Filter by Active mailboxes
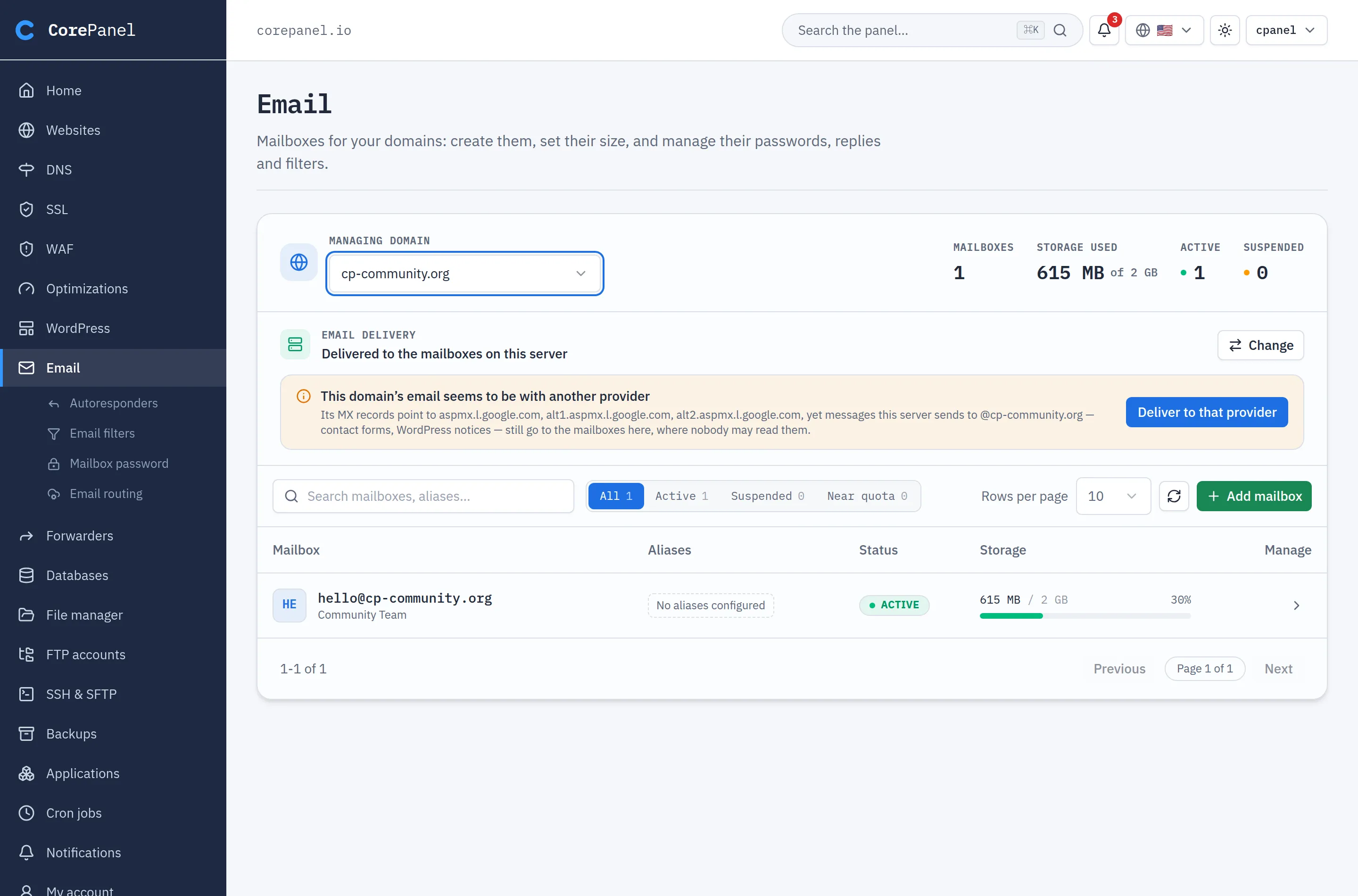The width and height of the screenshot is (1358, 896). (x=681, y=496)
